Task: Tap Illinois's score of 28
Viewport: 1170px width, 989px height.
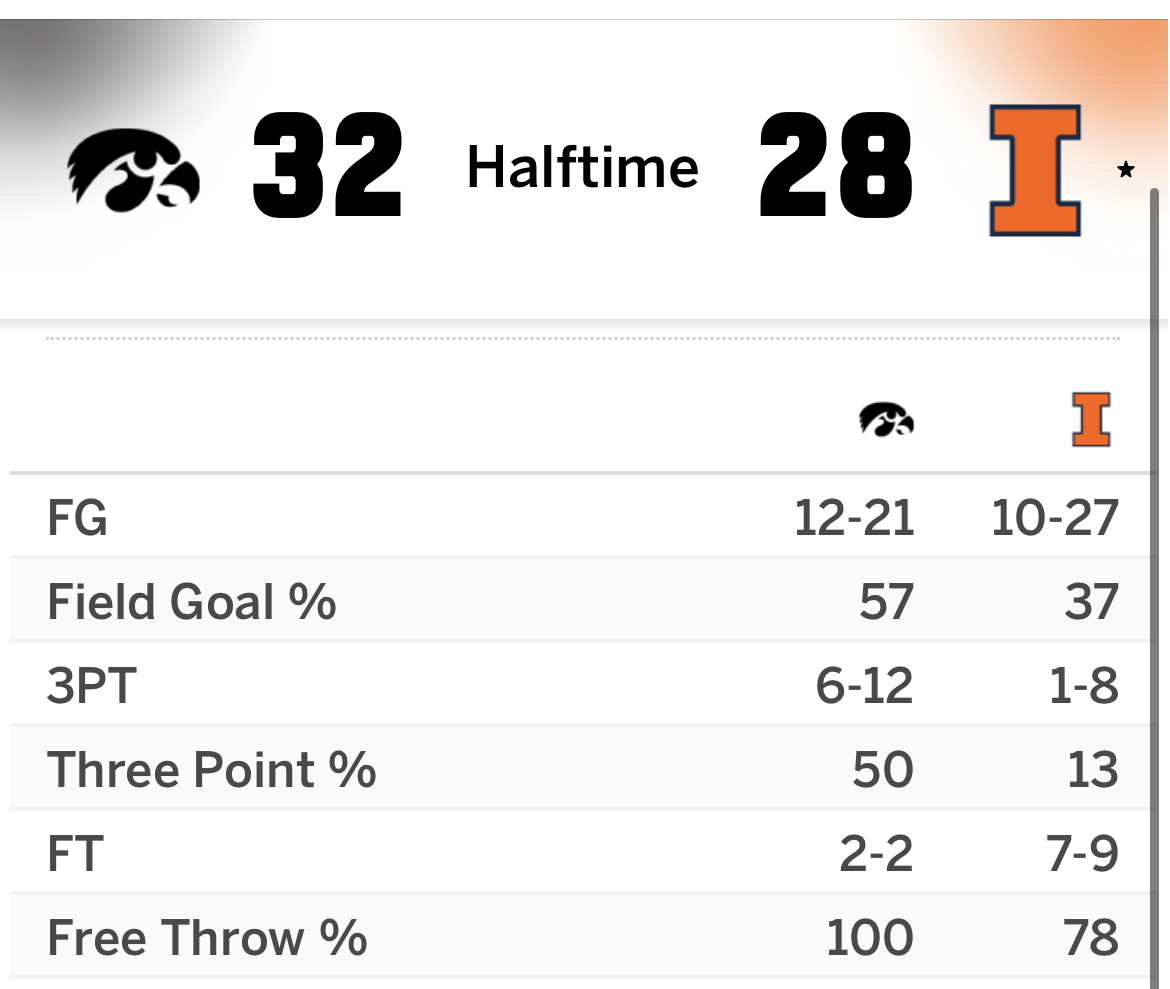Action: pyautogui.click(x=836, y=165)
